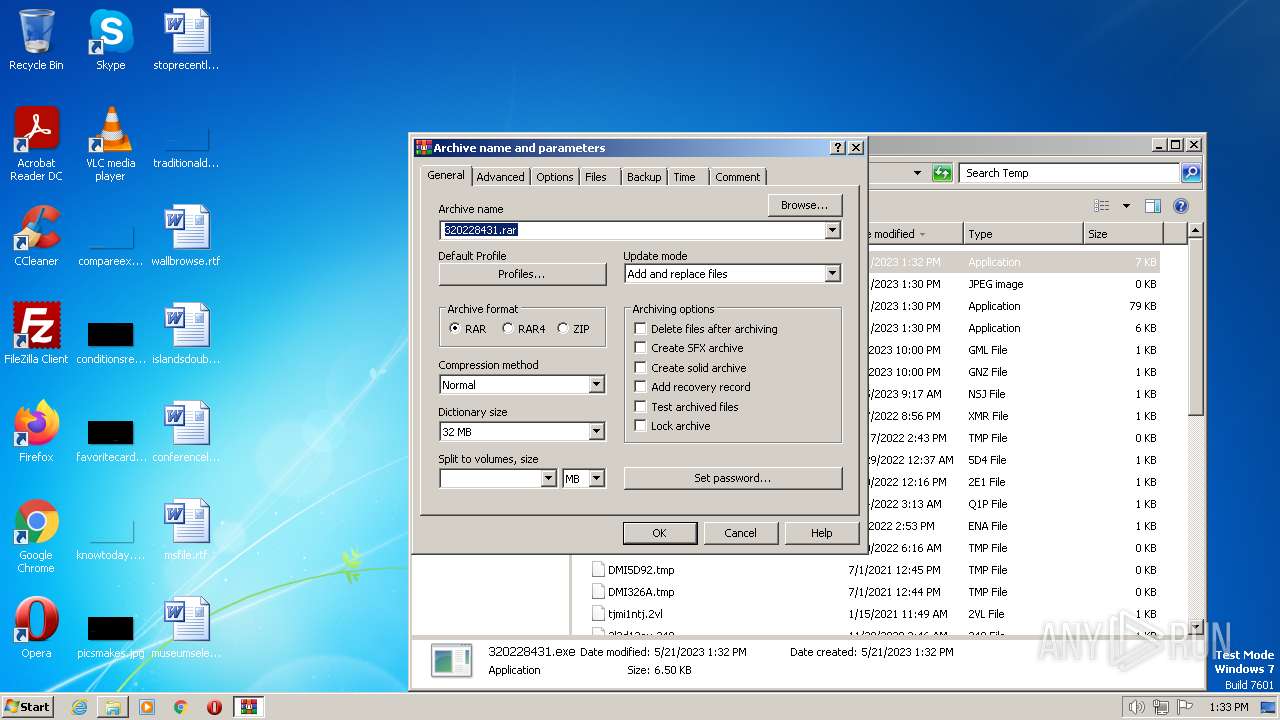Image resolution: width=1280 pixels, height=720 pixels.
Task: Open Firefox desktop shortcut
Action: [36, 432]
